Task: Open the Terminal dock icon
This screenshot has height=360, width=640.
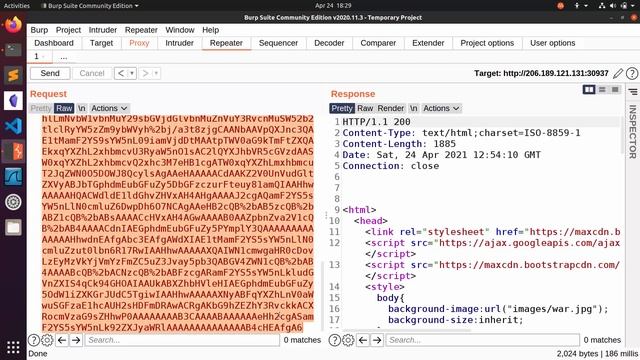Action: pos(13,50)
